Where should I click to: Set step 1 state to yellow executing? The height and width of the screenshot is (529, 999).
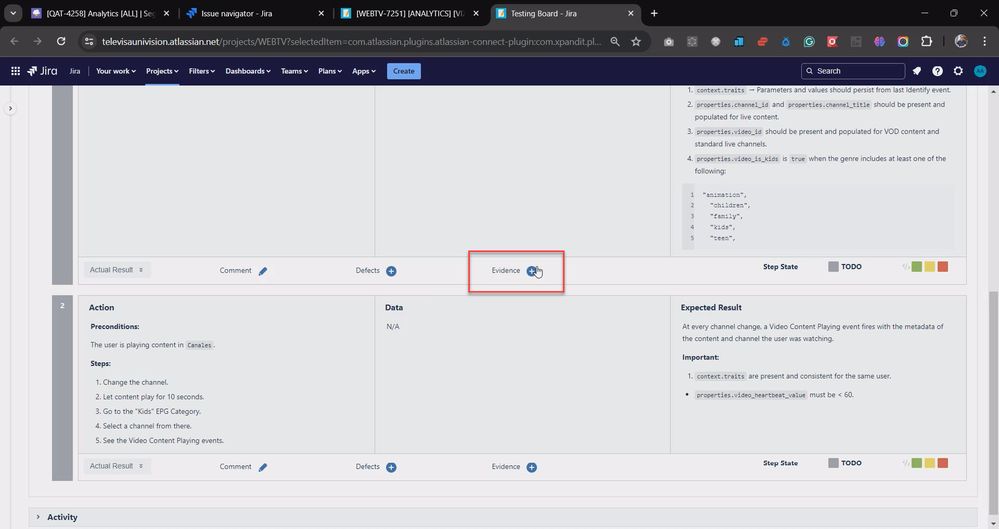coord(930,266)
